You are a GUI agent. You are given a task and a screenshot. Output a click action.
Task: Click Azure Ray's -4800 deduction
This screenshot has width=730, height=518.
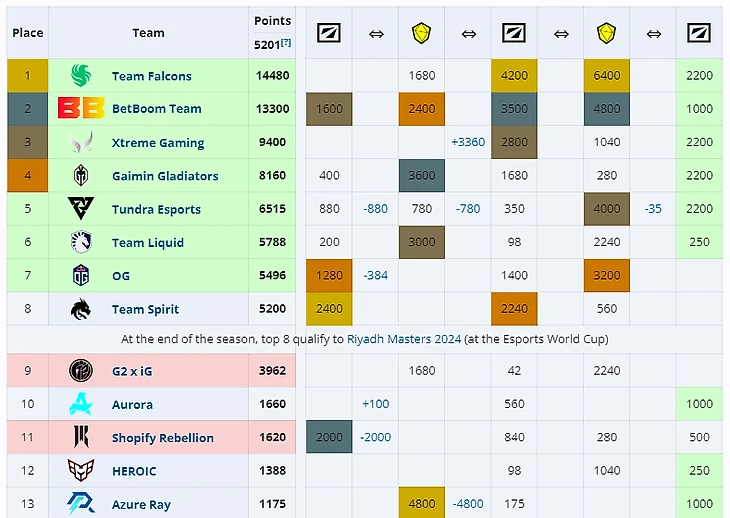coord(468,504)
